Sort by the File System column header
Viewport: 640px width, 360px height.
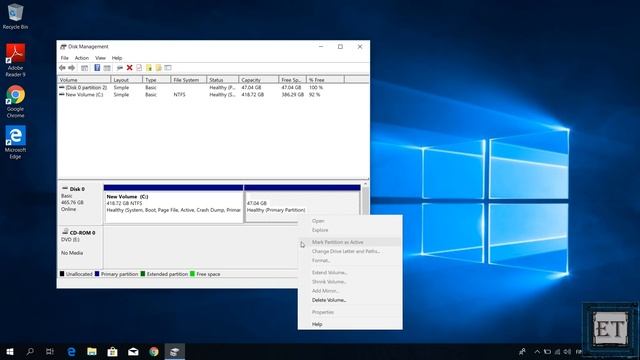coord(189,80)
